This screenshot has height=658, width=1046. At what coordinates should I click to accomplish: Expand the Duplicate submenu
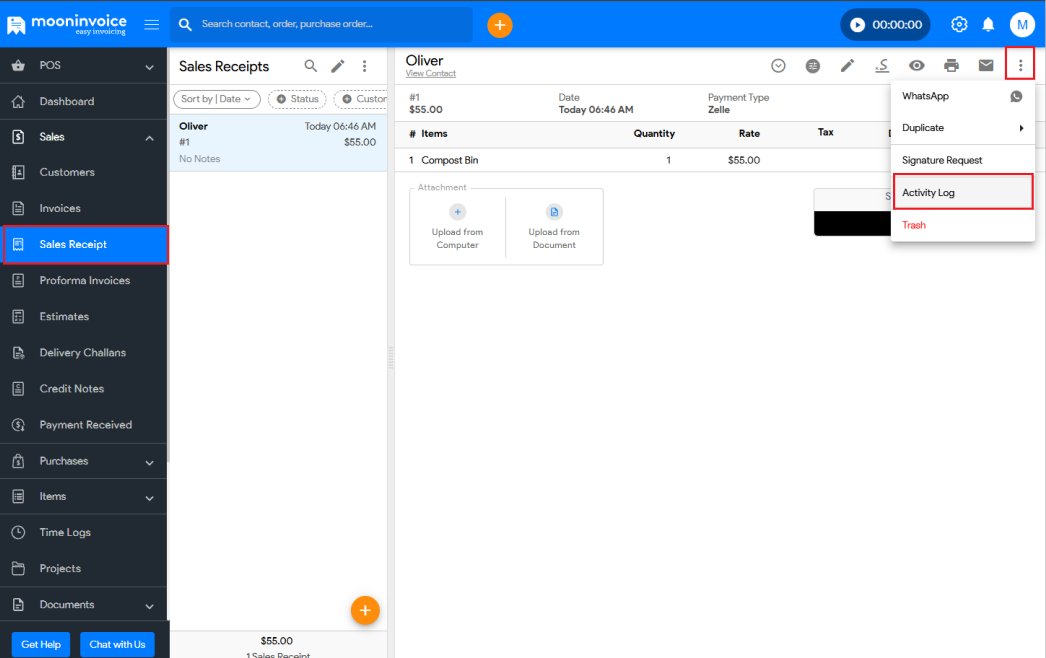[x=963, y=128]
